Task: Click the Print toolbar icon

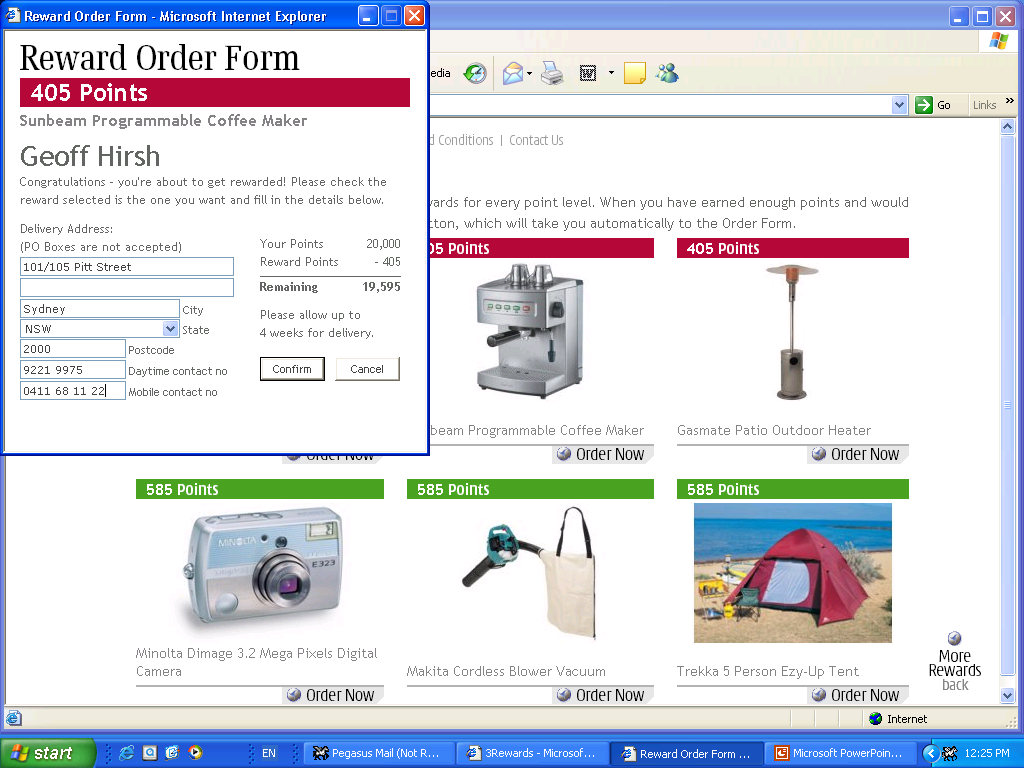Action: pyautogui.click(x=552, y=73)
